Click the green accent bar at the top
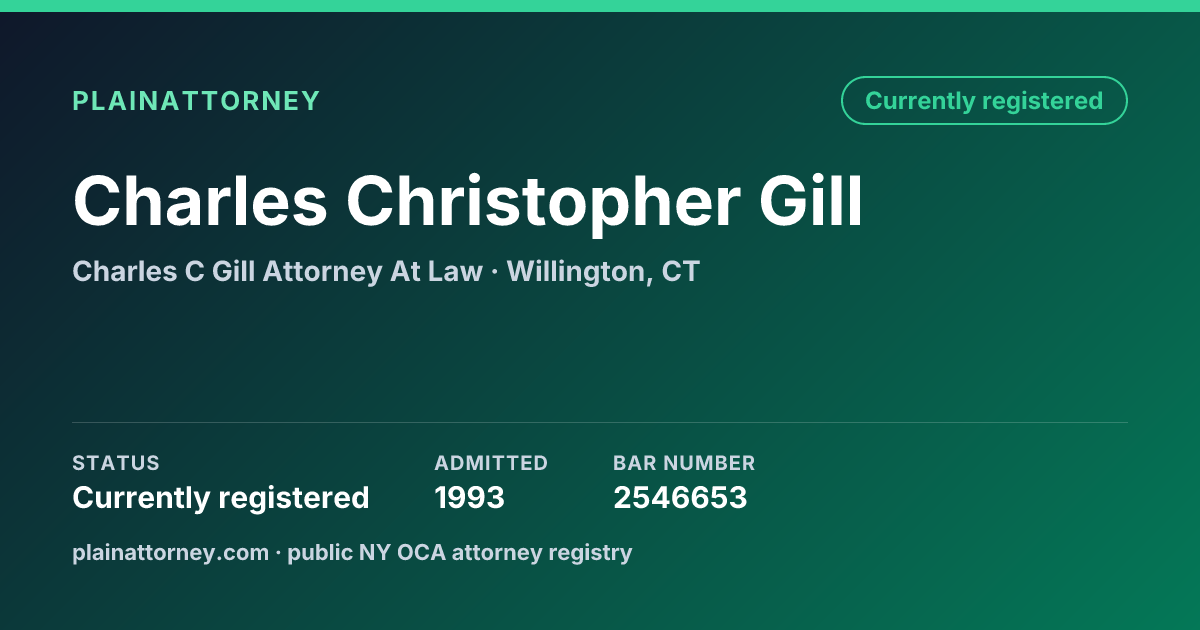 point(600,6)
